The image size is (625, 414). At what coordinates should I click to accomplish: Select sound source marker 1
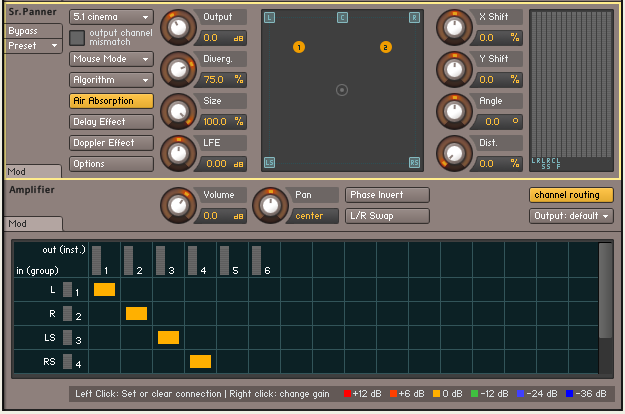[299, 47]
